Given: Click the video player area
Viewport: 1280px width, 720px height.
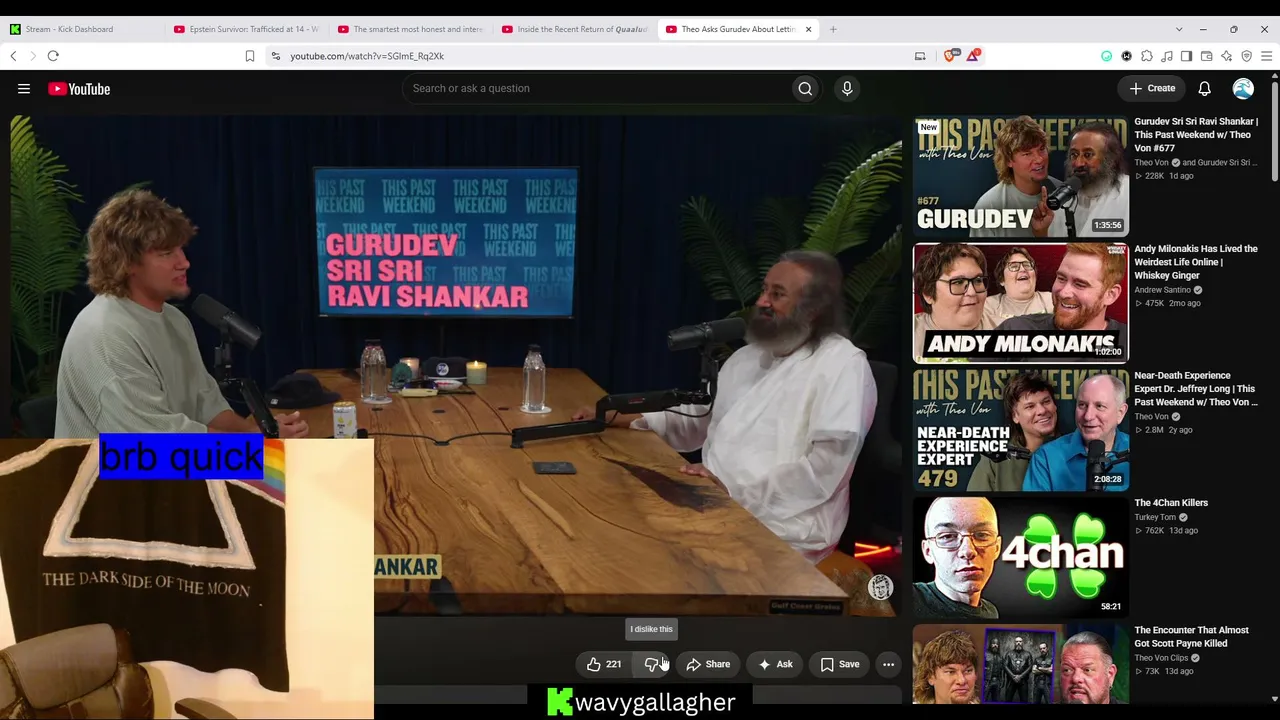Looking at the screenshot, I should (455, 365).
